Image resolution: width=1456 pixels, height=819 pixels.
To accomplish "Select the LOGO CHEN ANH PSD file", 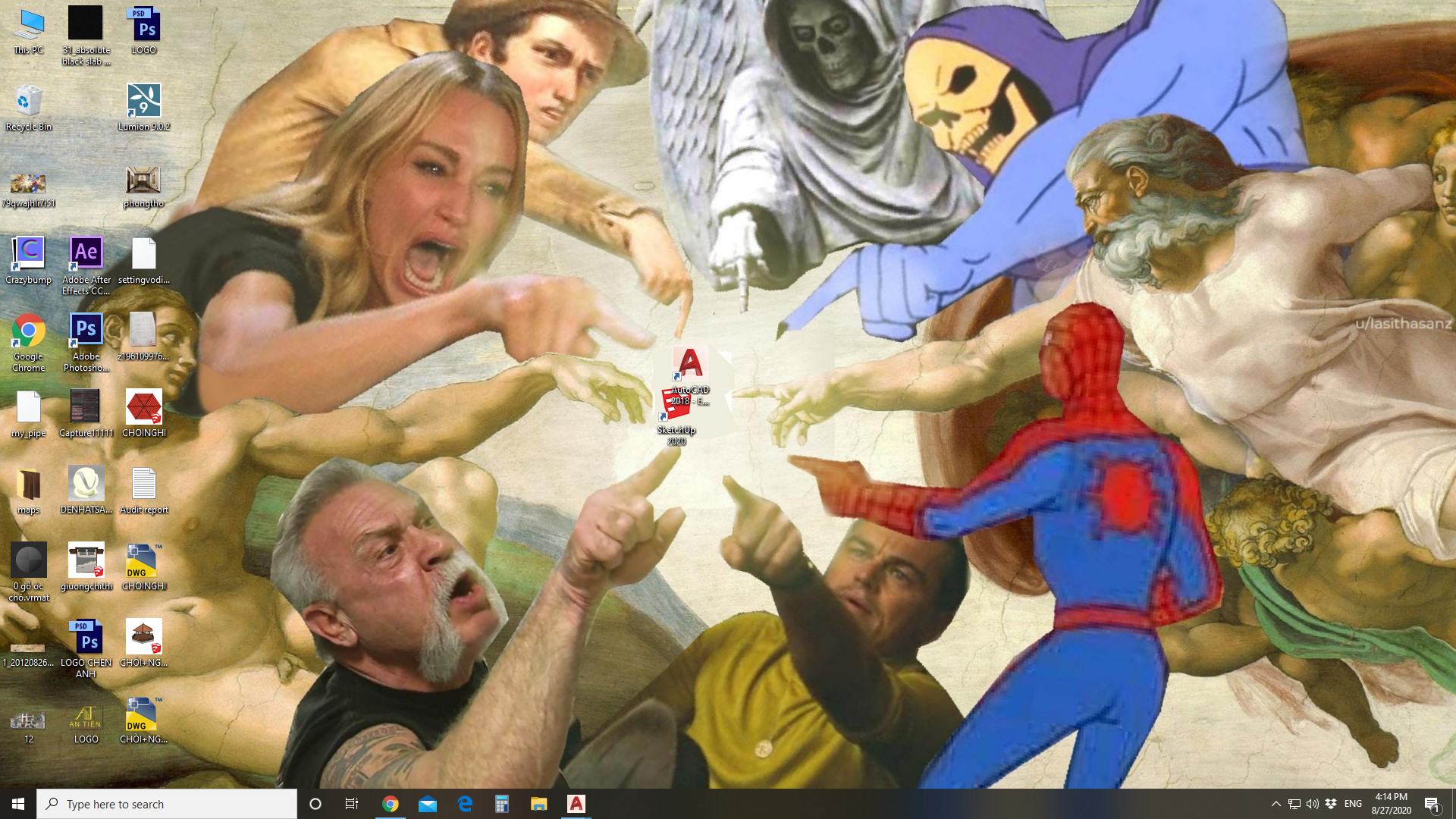I will pyautogui.click(x=86, y=649).
